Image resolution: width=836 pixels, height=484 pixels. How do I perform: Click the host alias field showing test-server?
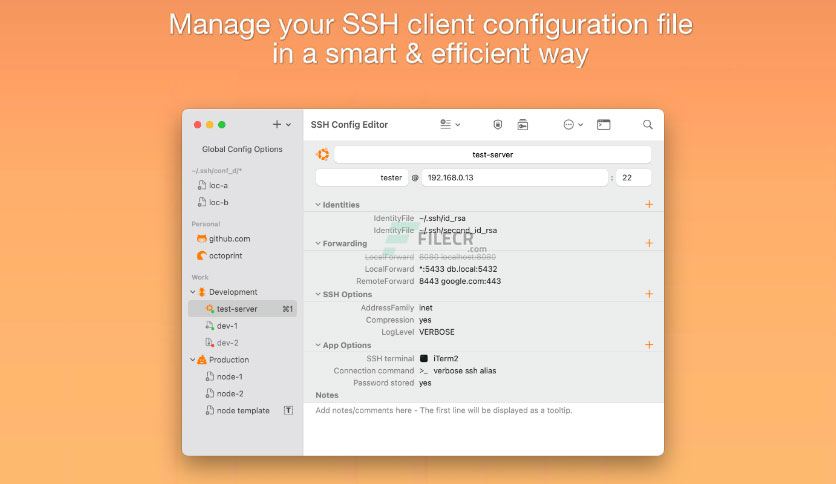coord(493,155)
